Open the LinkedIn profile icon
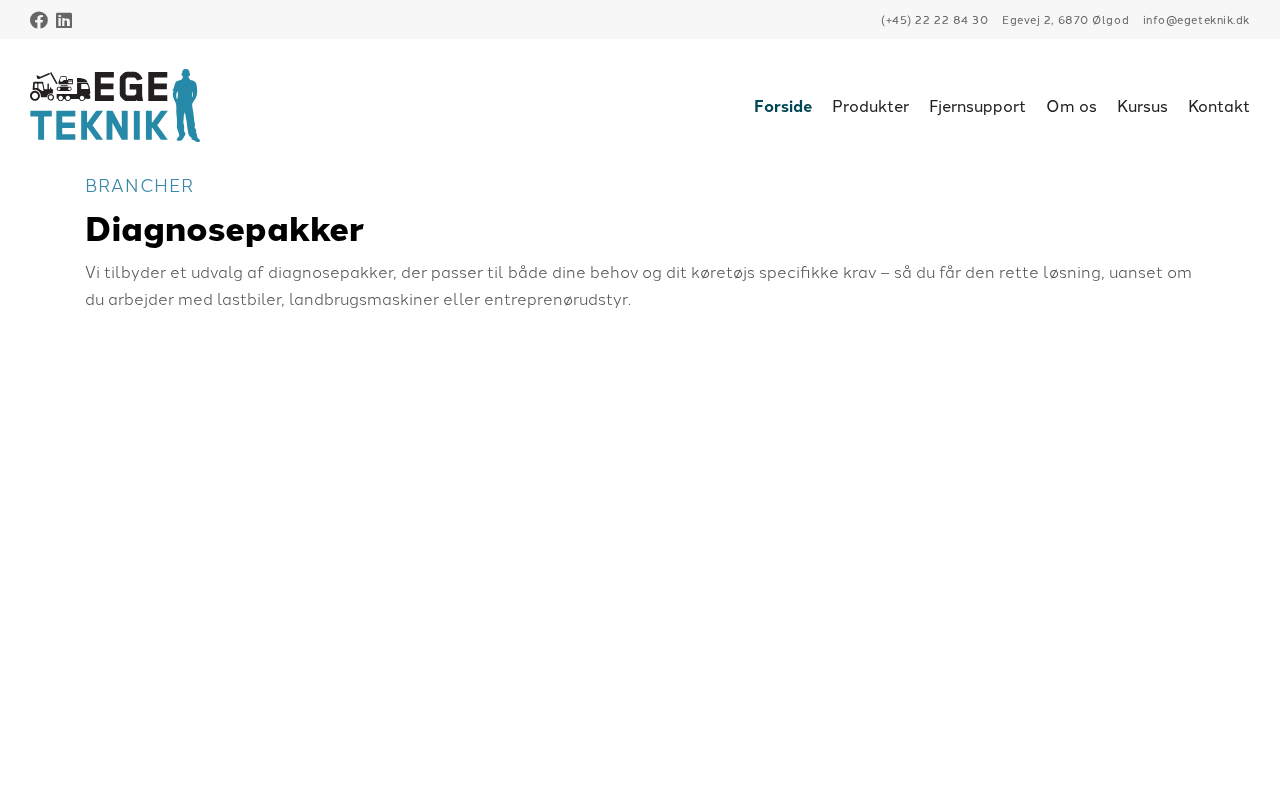Viewport: 1280px width, 800px height. [x=64, y=20]
